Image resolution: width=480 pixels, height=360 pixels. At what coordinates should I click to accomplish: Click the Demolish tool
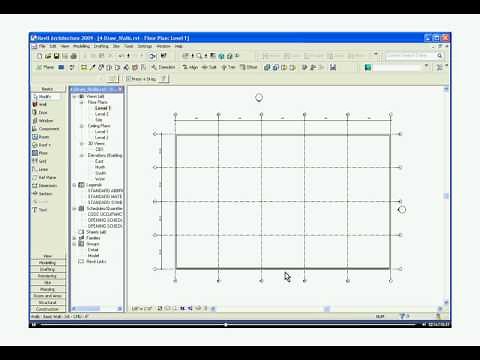(x=163, y=67)
